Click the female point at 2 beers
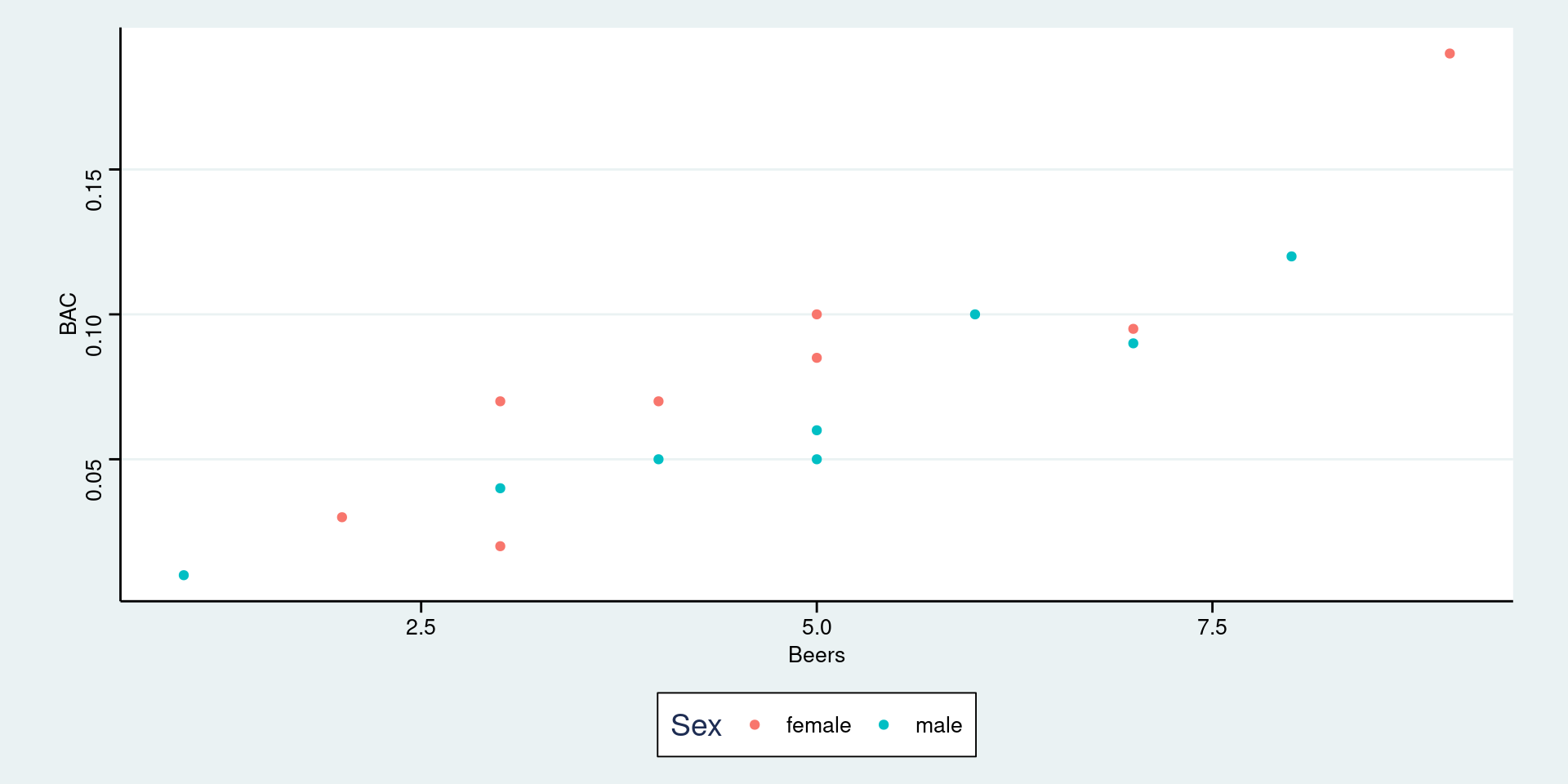Image resolution: width=1568 pixels, height=784 pixels. (342, 517)
